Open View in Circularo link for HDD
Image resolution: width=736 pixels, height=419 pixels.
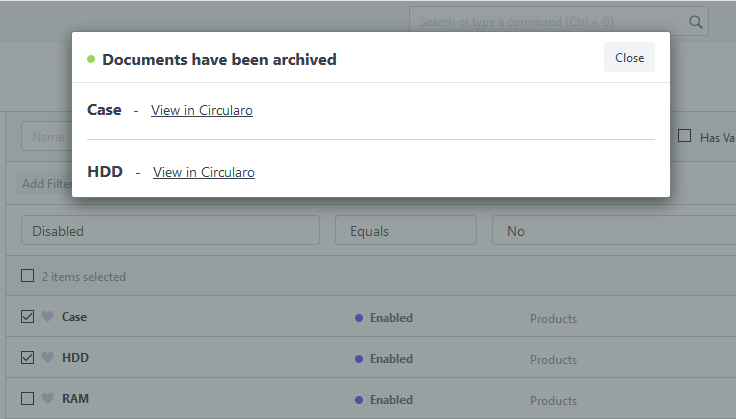pos(204,172)
